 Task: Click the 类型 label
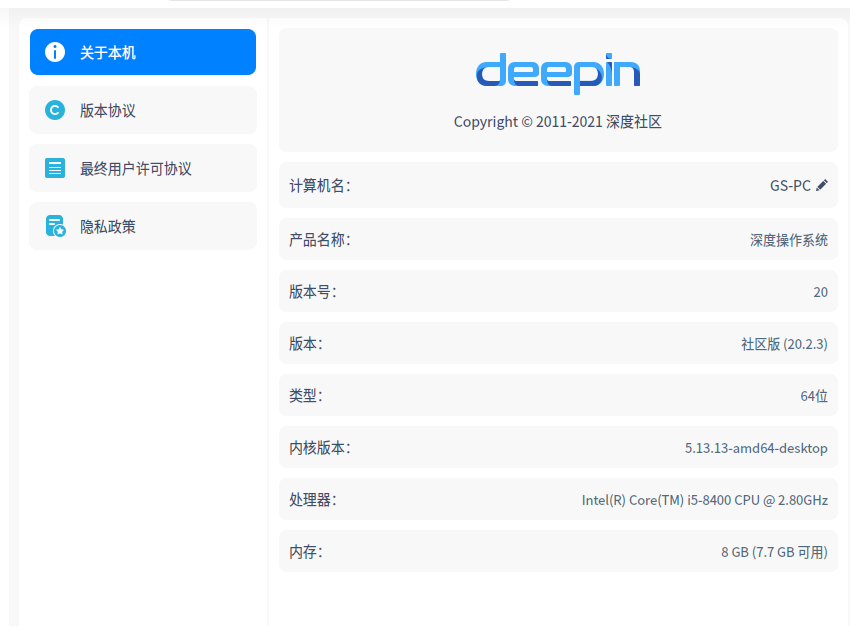pos(306,396)
